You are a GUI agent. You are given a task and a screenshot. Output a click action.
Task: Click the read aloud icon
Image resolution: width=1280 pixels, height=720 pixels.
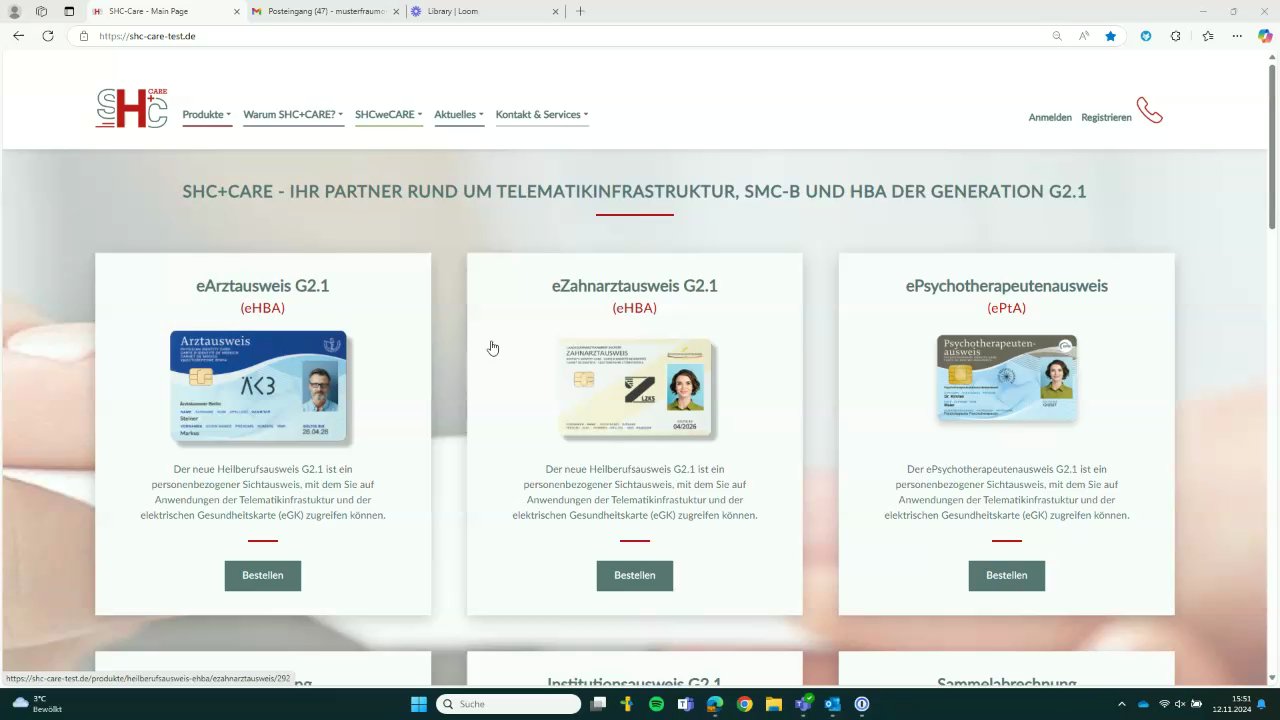(x=1084, y=36)
